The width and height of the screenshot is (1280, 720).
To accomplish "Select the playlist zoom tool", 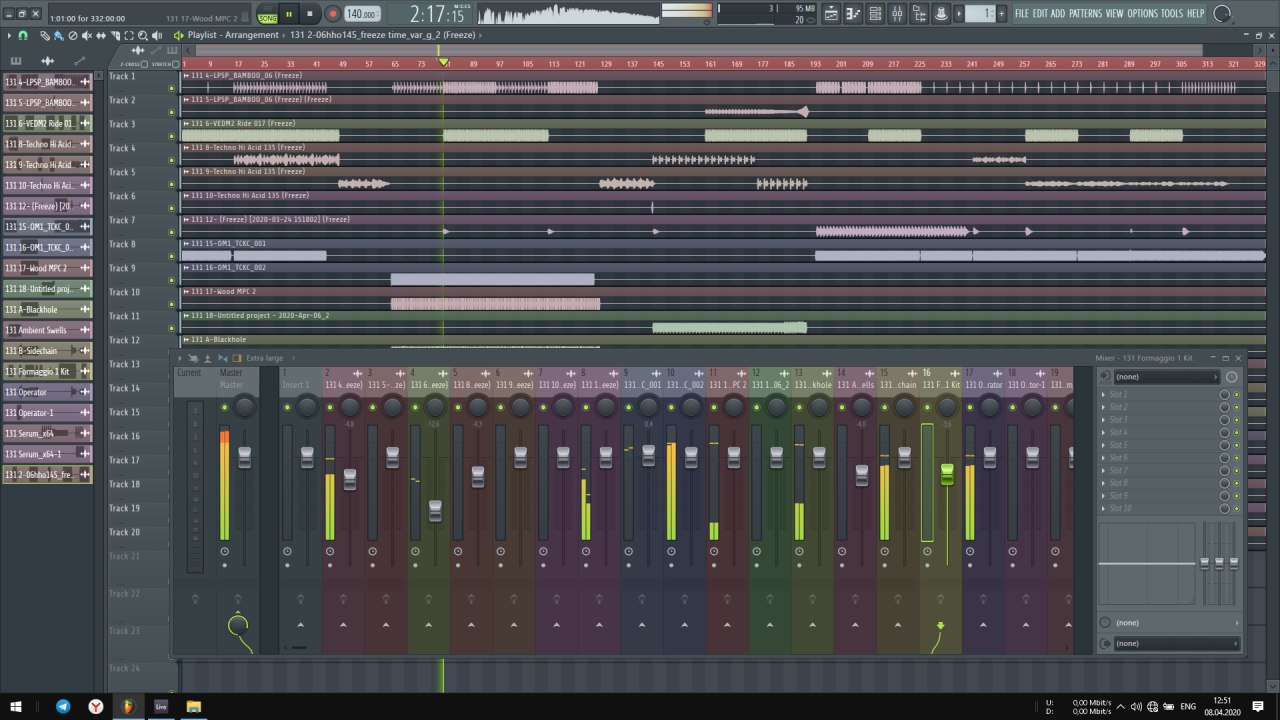I will [x=142, y=35].
